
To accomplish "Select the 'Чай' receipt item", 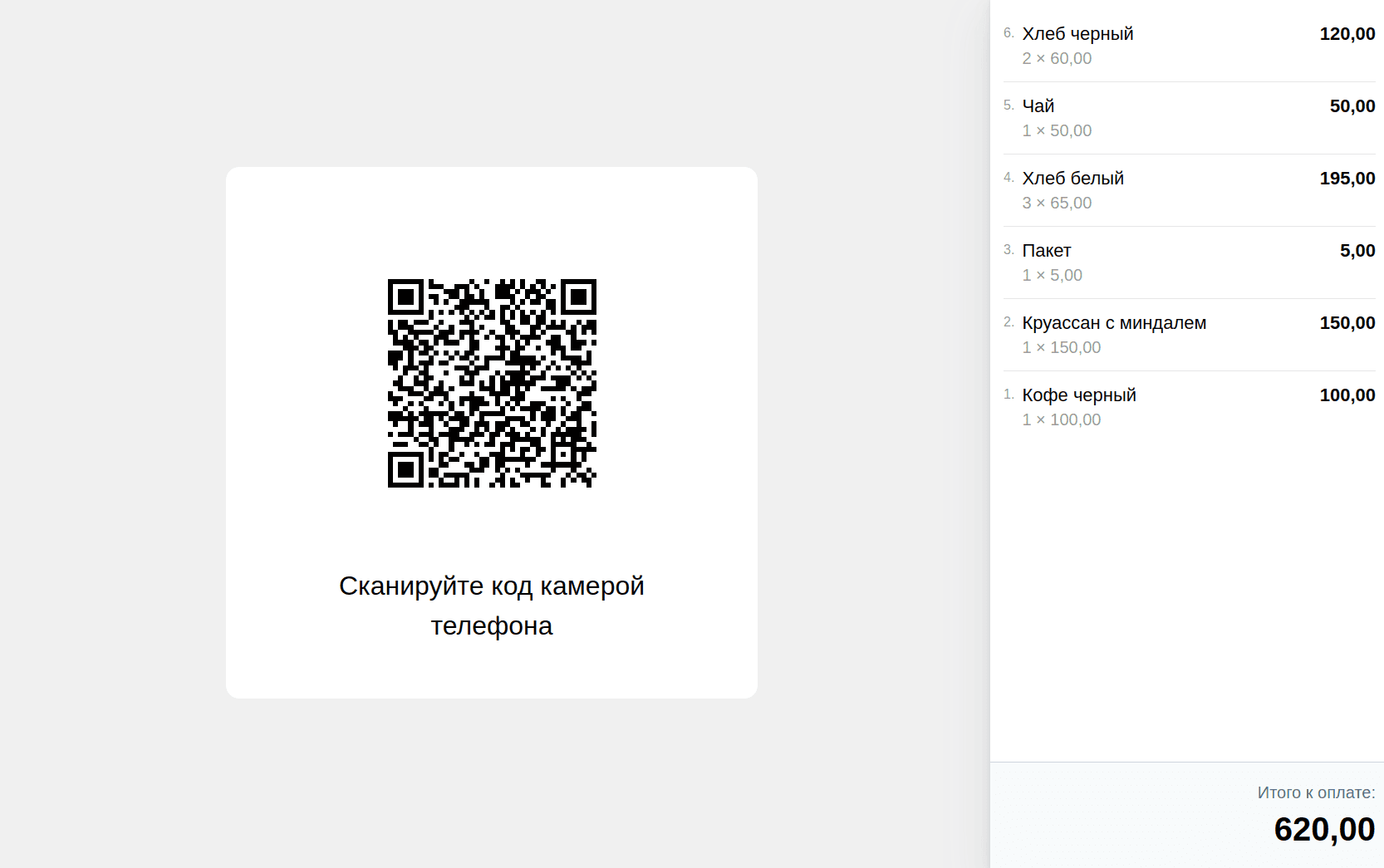I will 1038,106.
